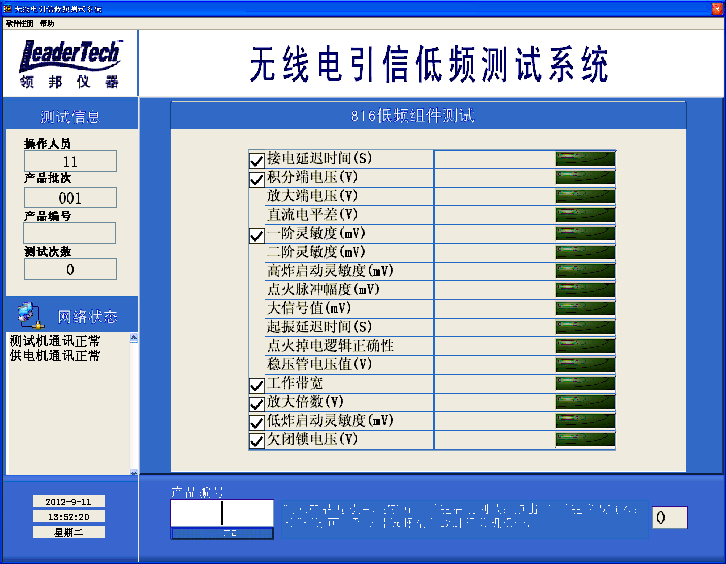Disable the 低炸启动灵敏度(mV) test checkbox
The image size is (726, 564).
257,421
